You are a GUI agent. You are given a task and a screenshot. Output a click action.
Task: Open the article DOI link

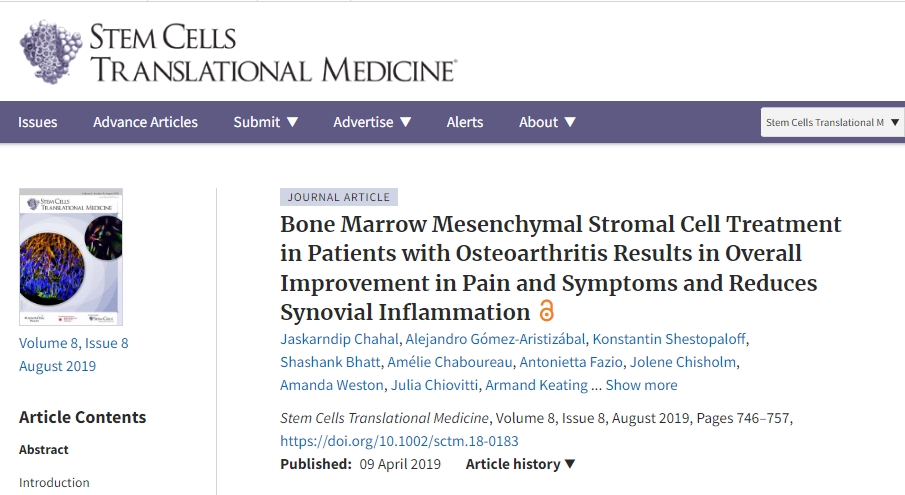point(399,441)
